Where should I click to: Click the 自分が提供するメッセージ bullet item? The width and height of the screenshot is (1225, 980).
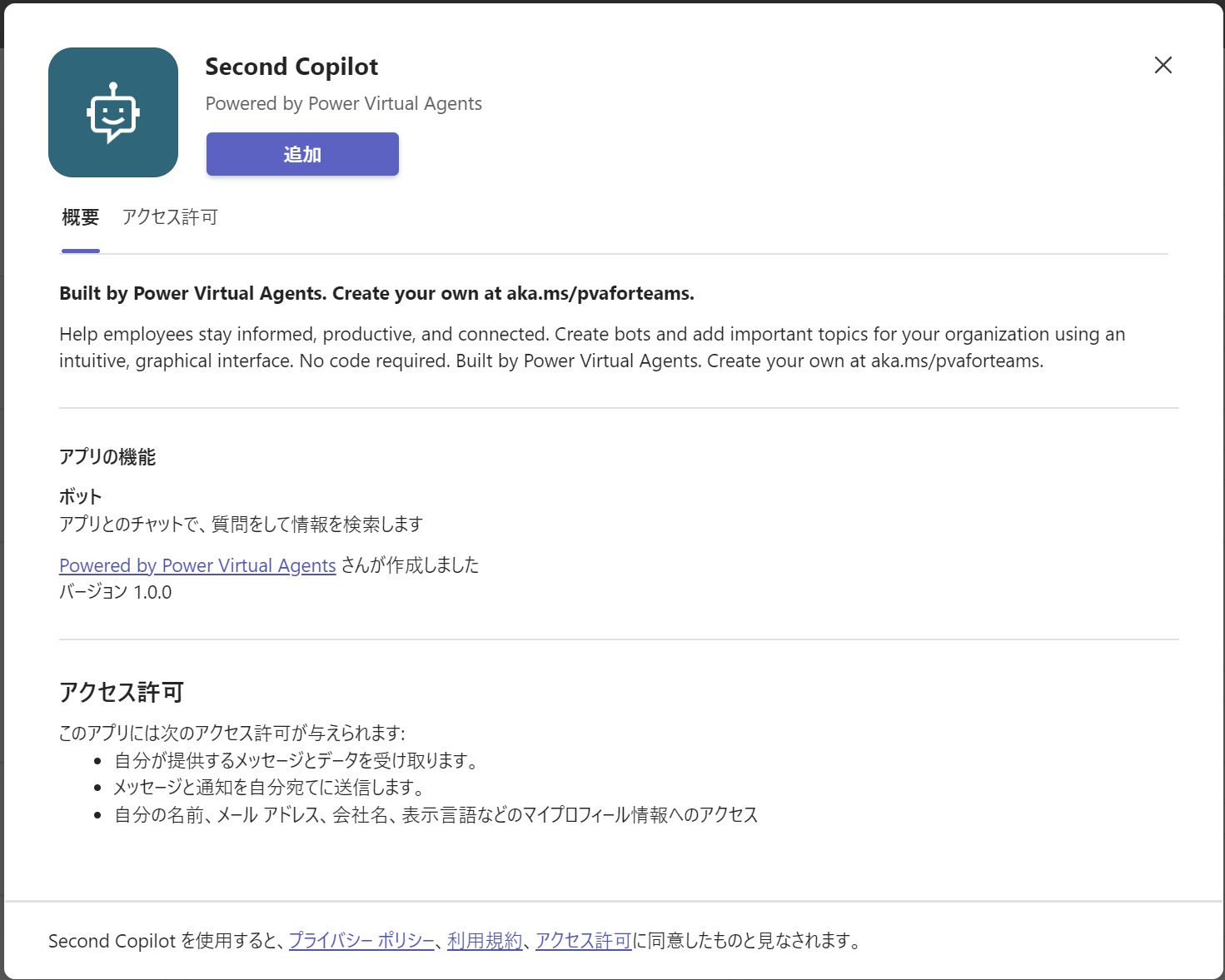tap(297, 760)
